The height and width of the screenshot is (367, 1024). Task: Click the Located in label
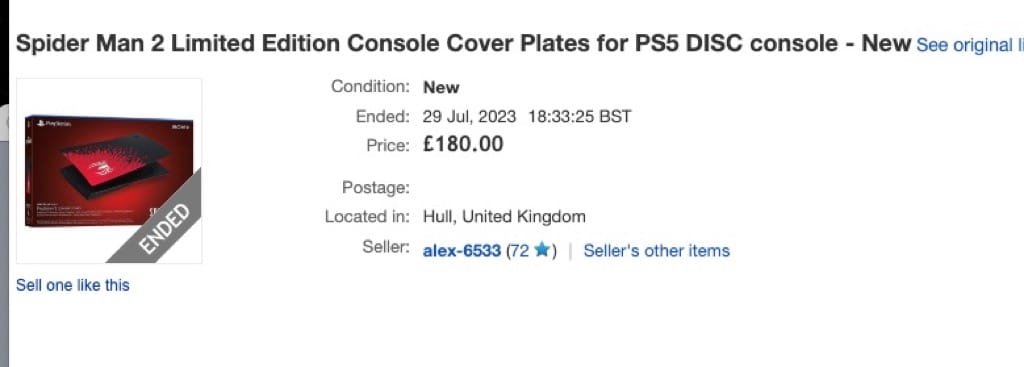(367, 216)
